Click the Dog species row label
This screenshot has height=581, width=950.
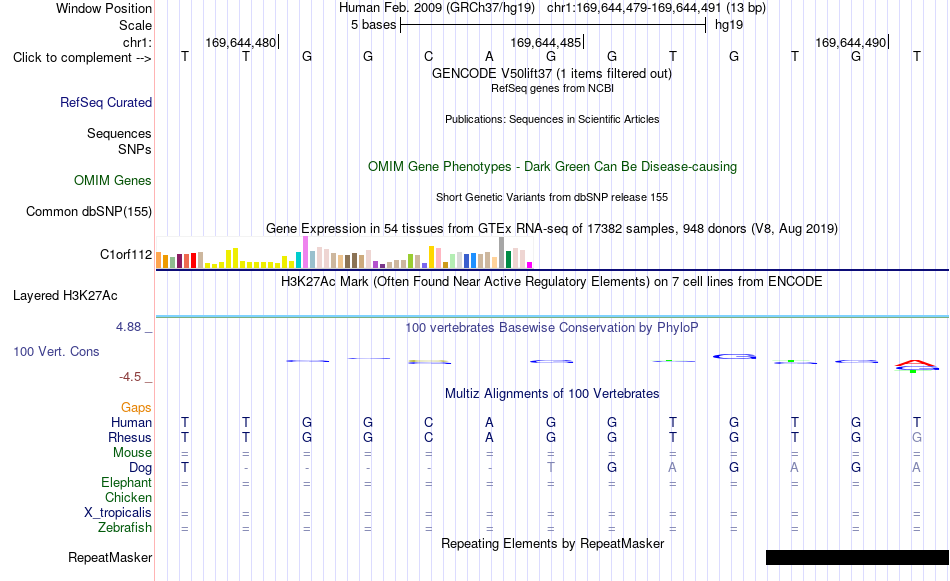click(x=141, y=468)
